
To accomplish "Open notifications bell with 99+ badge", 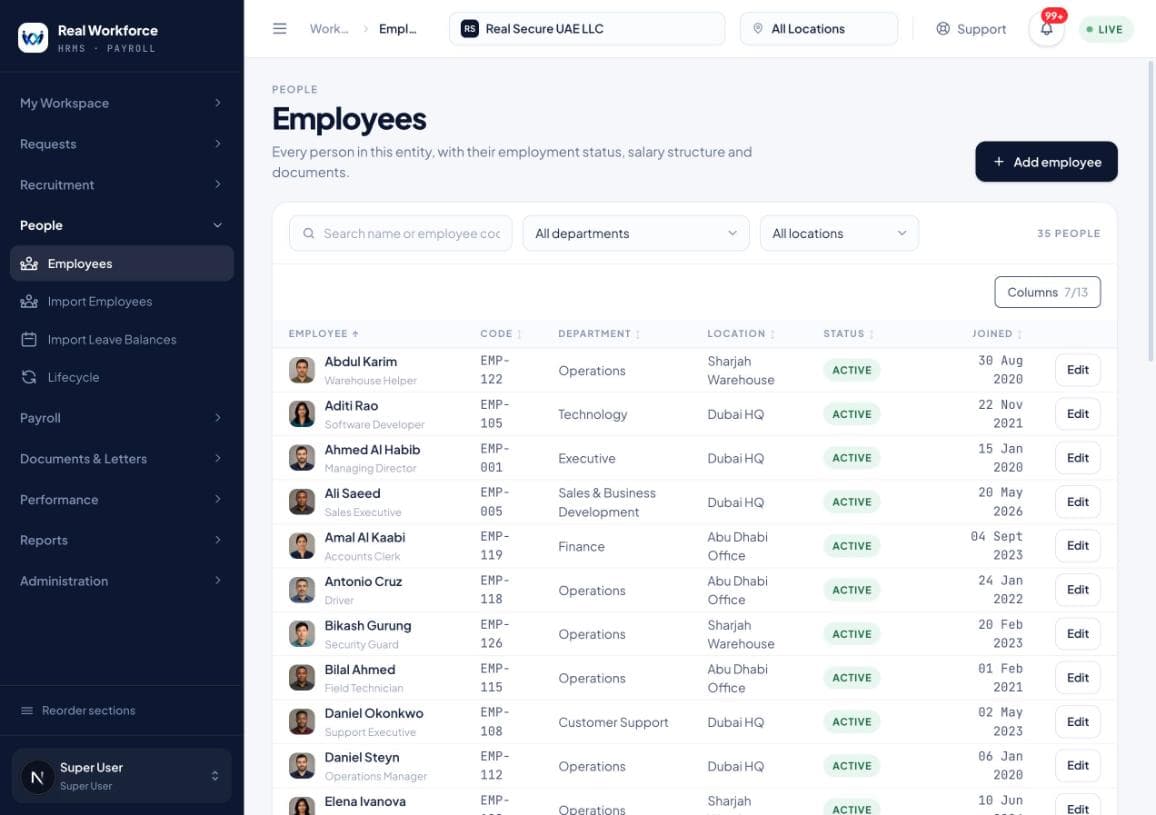I will pyautogui.click(x=1046, y=29).
